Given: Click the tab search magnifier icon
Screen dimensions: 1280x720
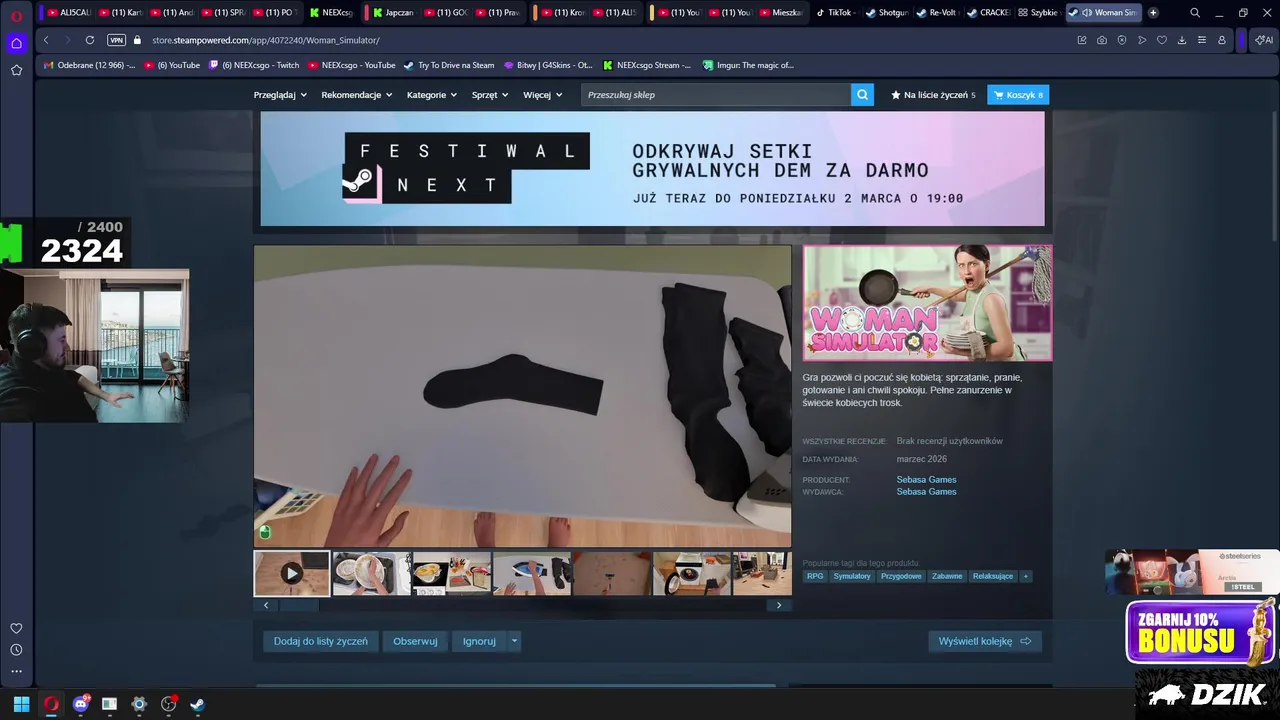Looking at the screenshot, I should point(1195,13).
